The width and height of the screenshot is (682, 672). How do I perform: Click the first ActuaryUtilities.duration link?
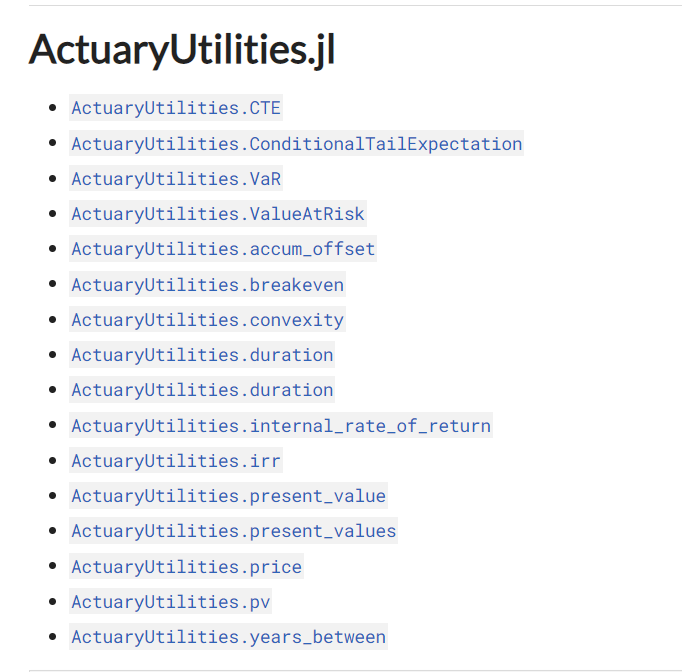point(202,355)
